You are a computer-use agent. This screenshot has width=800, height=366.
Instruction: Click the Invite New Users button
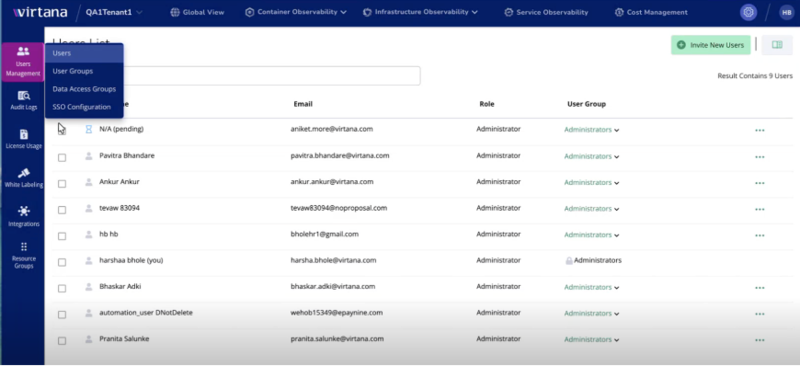click(711, 45)
